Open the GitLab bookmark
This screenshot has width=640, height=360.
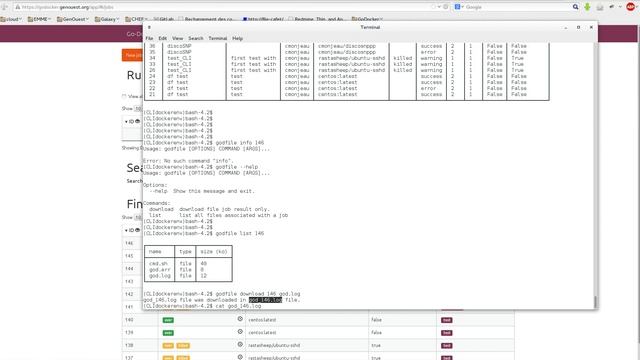(x=164, y=19)
